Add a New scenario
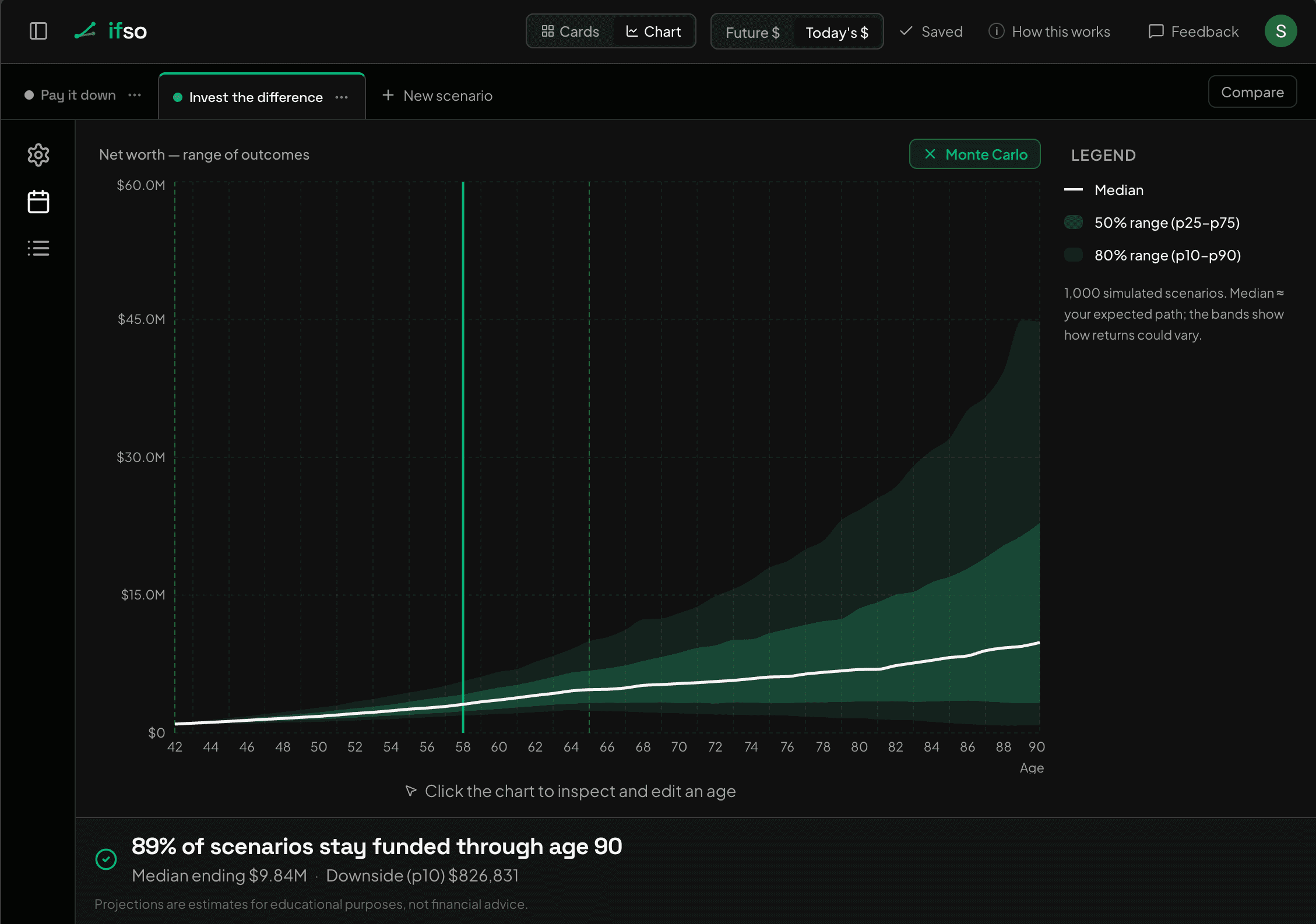 (437, 96)
